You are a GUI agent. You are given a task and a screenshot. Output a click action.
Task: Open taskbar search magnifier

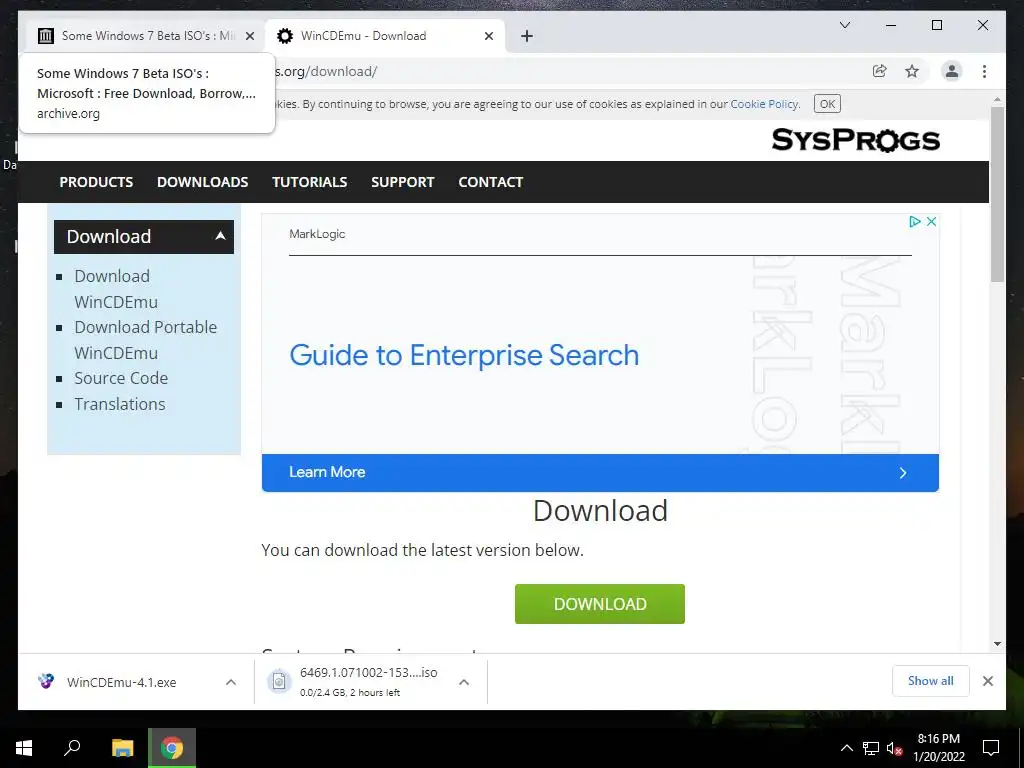coord(72,748)
